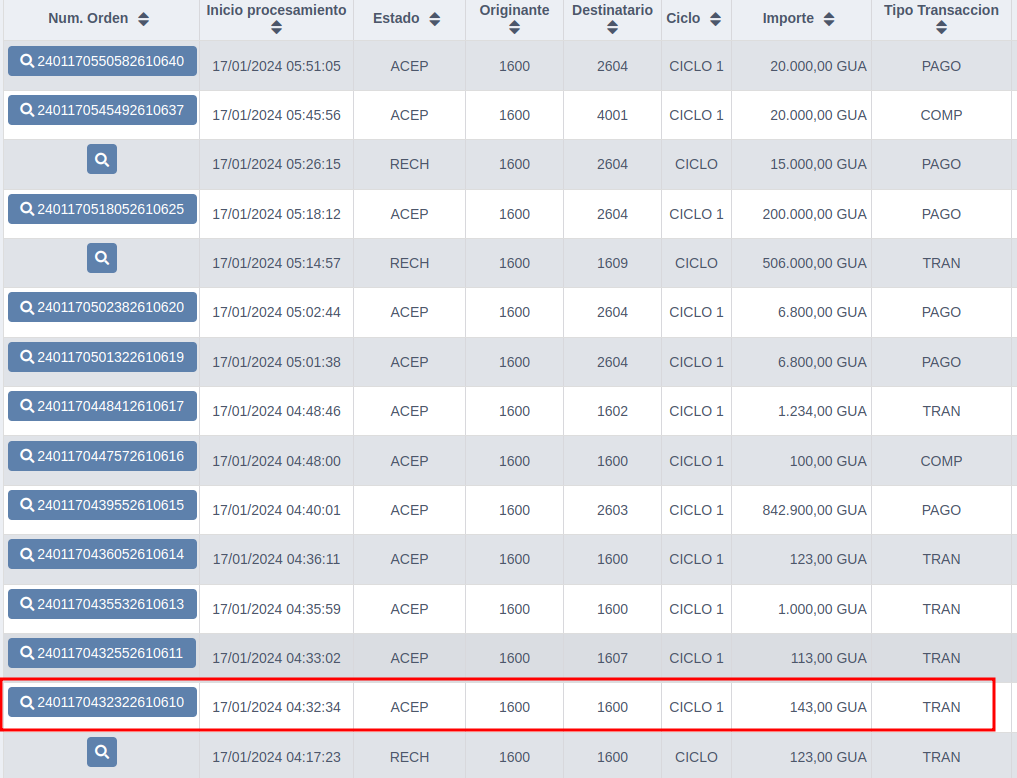1017x778 pixels.
Task: Open order 2401170502382610620
Action: (102, 307)
